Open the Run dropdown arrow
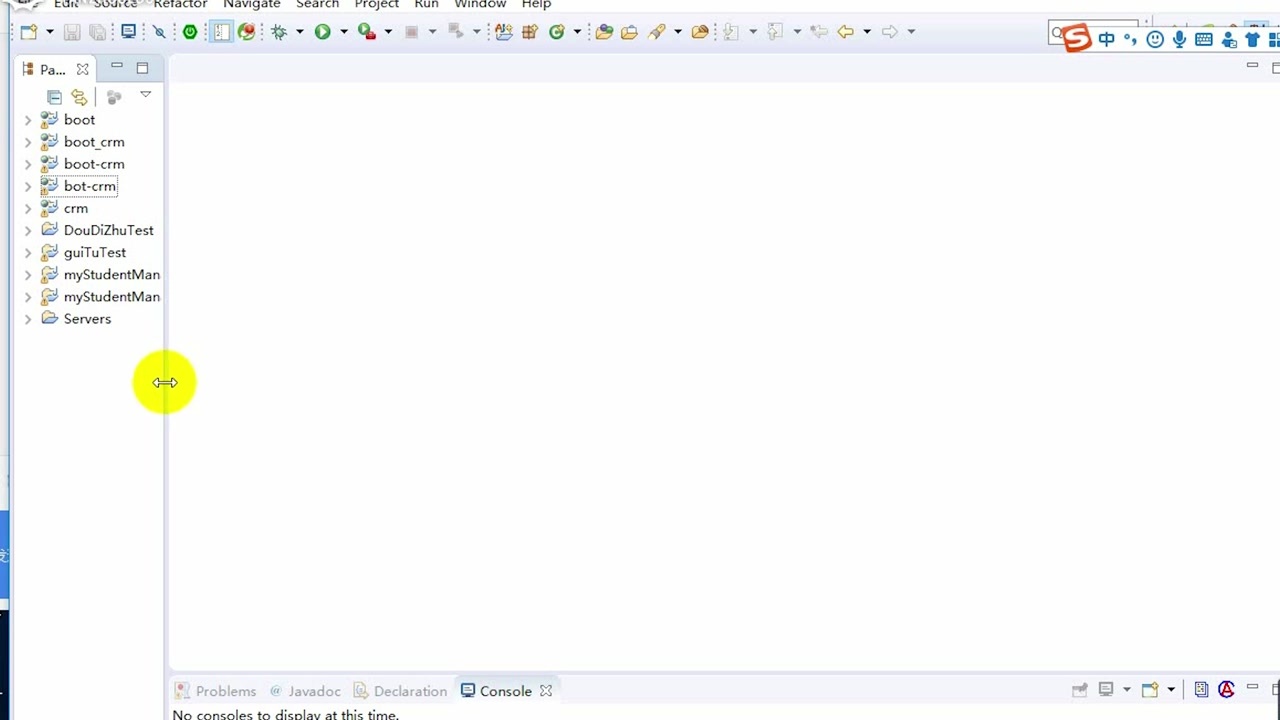 [x=343, y=32]
